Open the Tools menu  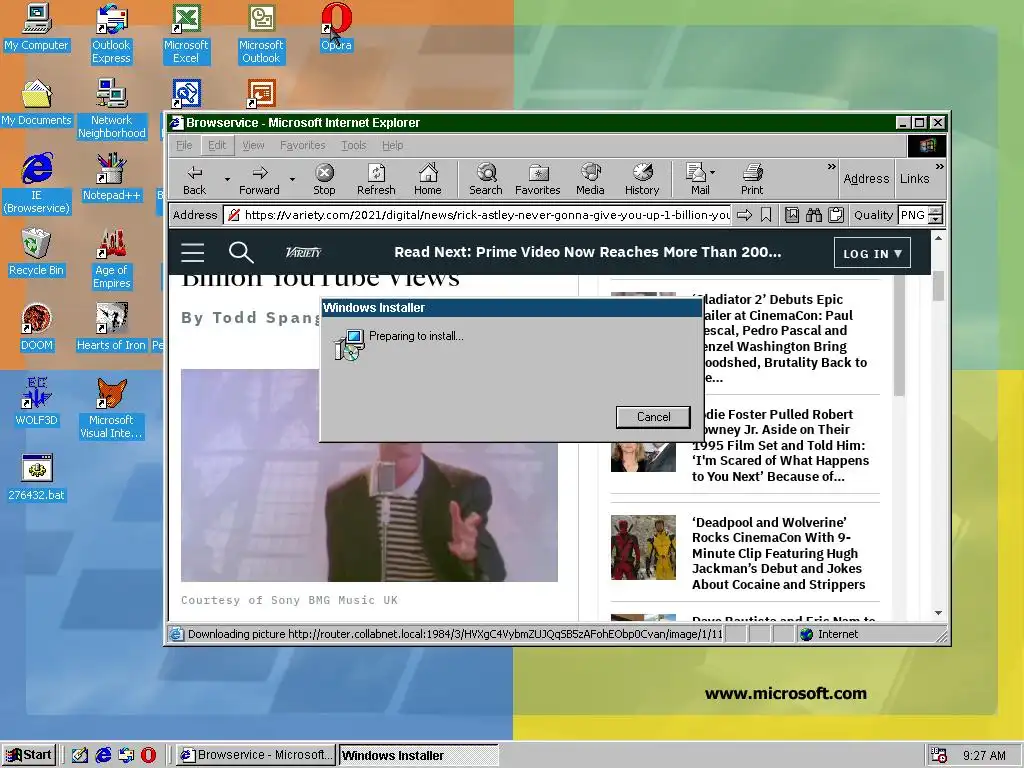[353, 145]
